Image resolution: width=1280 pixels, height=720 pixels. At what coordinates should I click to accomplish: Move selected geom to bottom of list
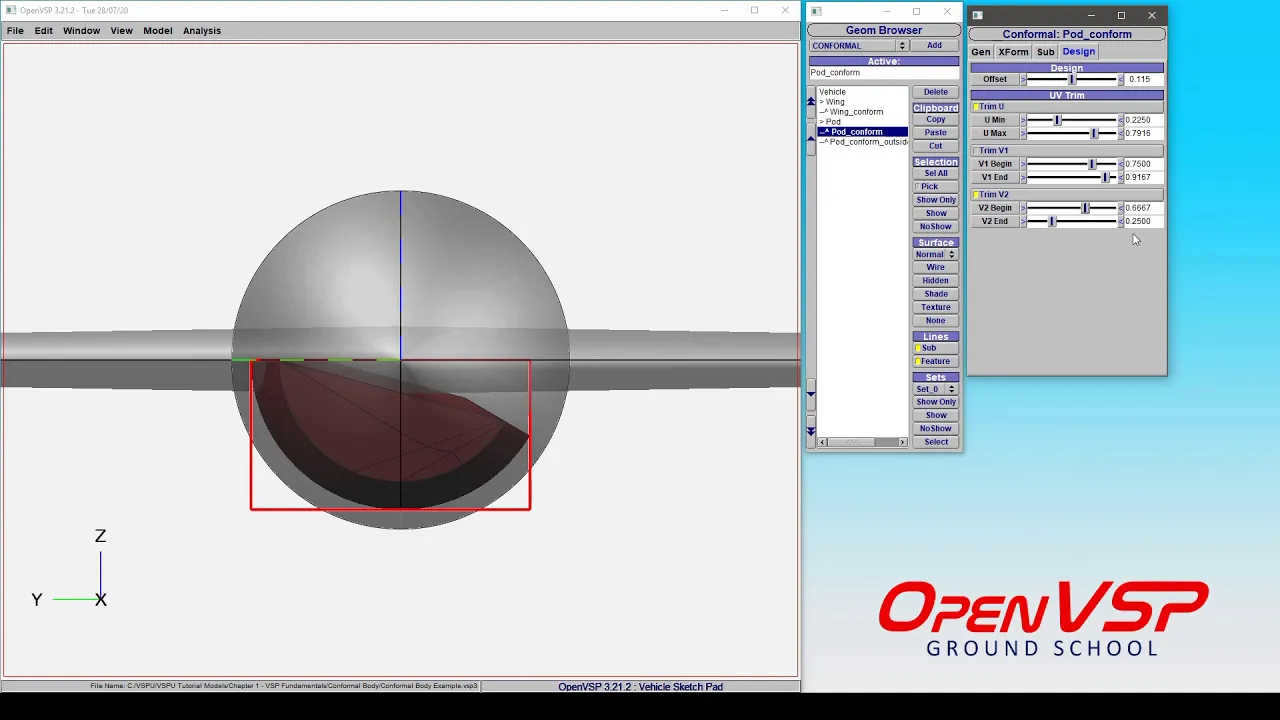811,431
